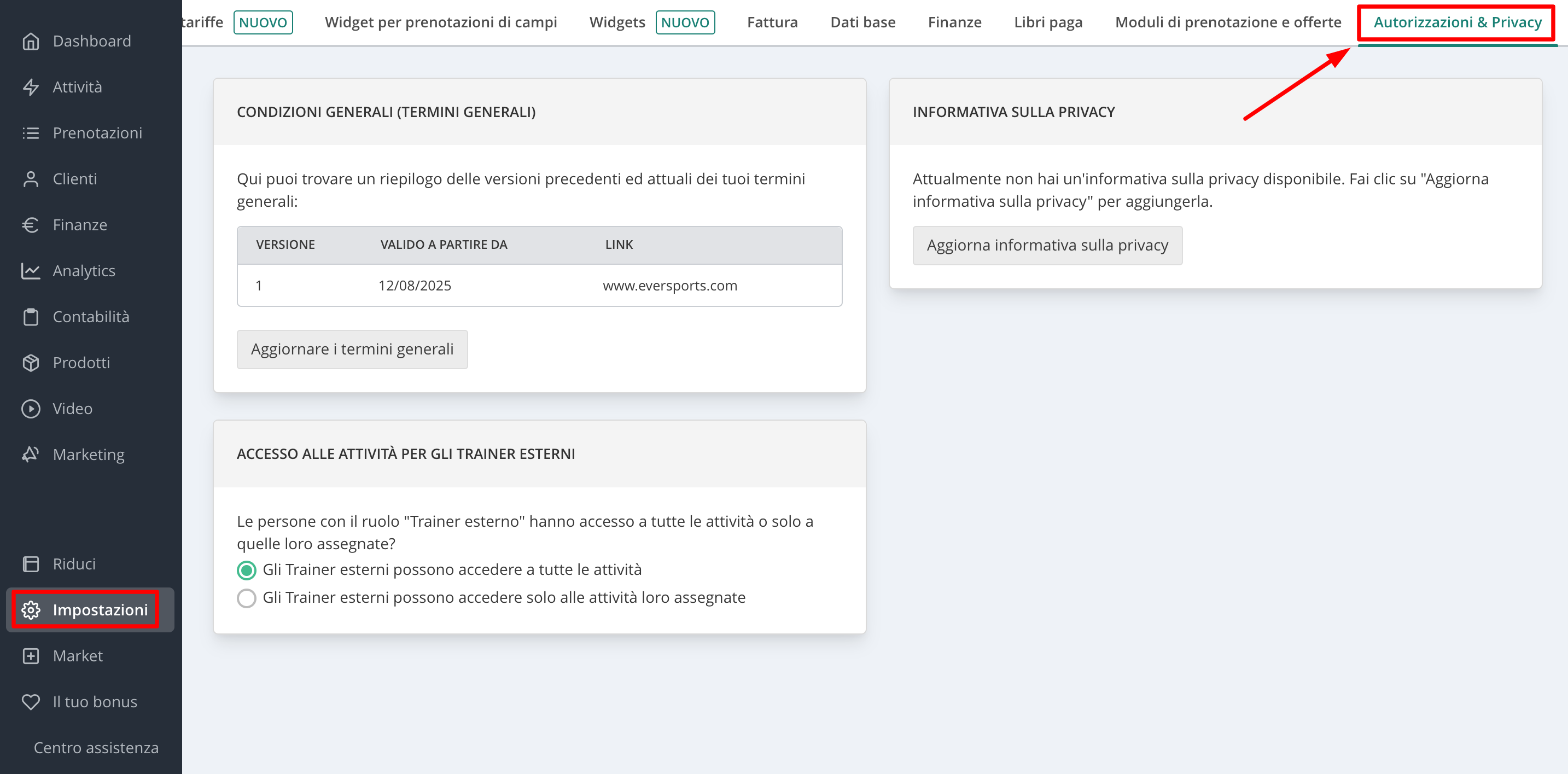The width and height of the screenshot is (1568, 774).
Task: Open Dashboard from the sidebar
Action: click(x=91, y=42)
